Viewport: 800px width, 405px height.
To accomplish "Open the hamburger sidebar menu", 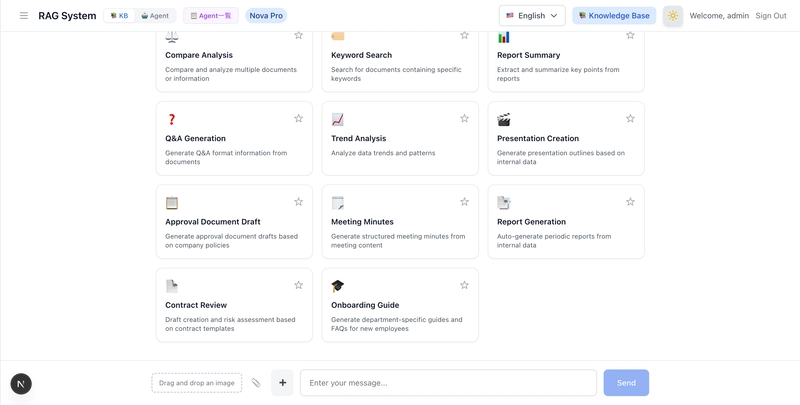I will 24,16.
